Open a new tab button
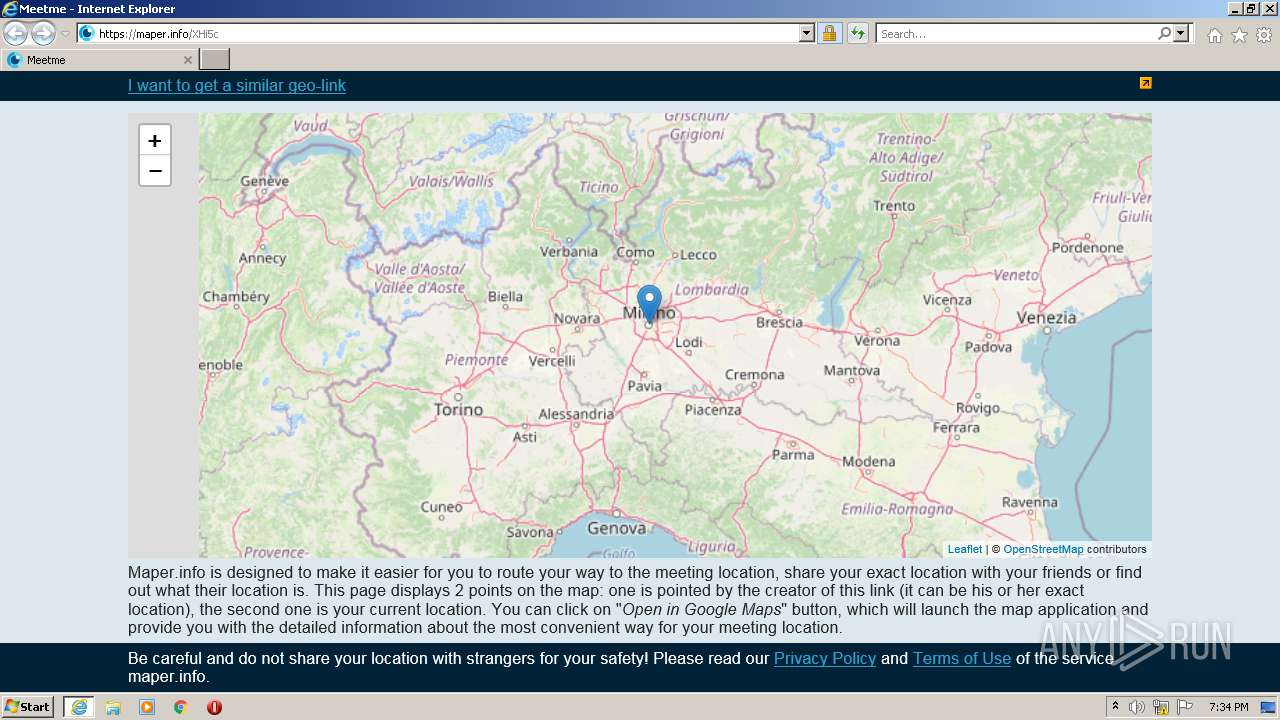 pos(214,60)
